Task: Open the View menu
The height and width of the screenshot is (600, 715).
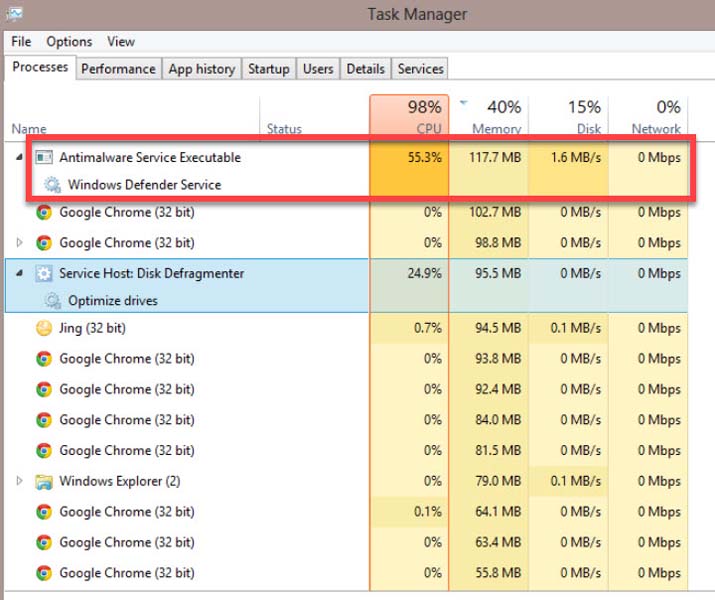Action: (x=121, y=41)
